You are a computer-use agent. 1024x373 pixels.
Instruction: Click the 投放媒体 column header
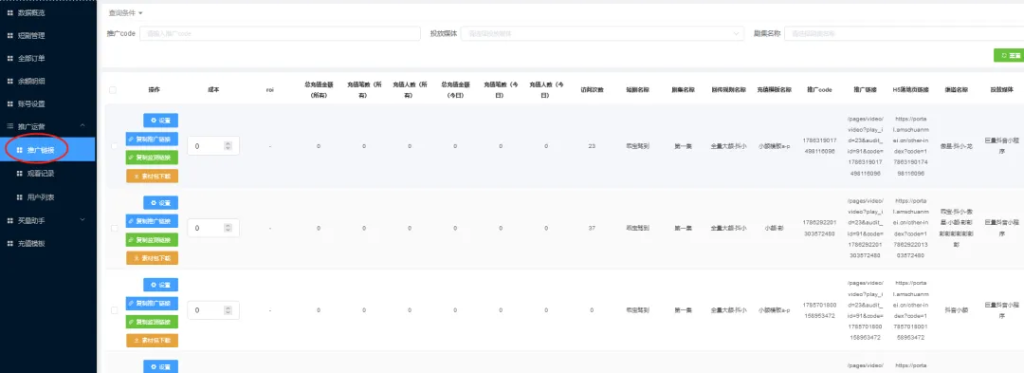(1001, 90)
